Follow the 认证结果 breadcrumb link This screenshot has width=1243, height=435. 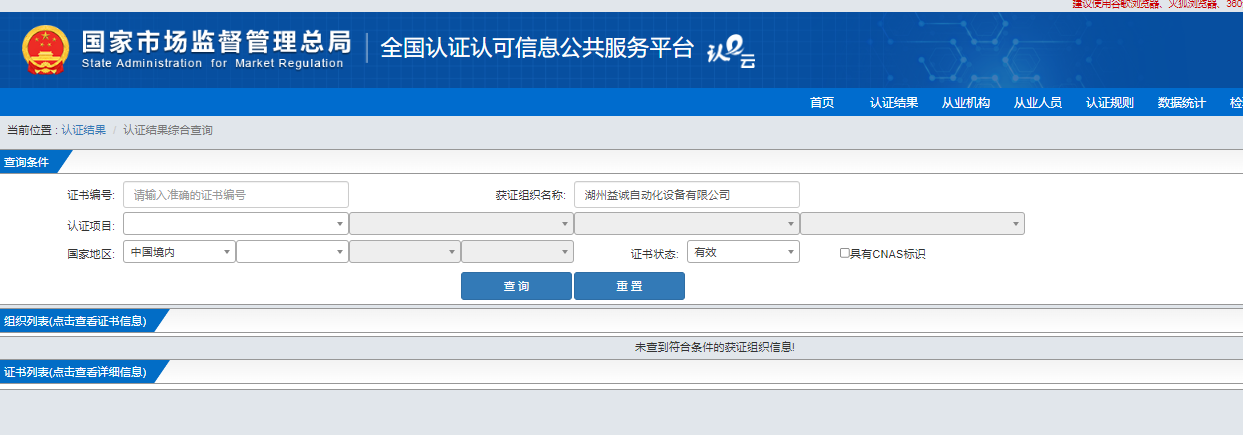point(84,130)
